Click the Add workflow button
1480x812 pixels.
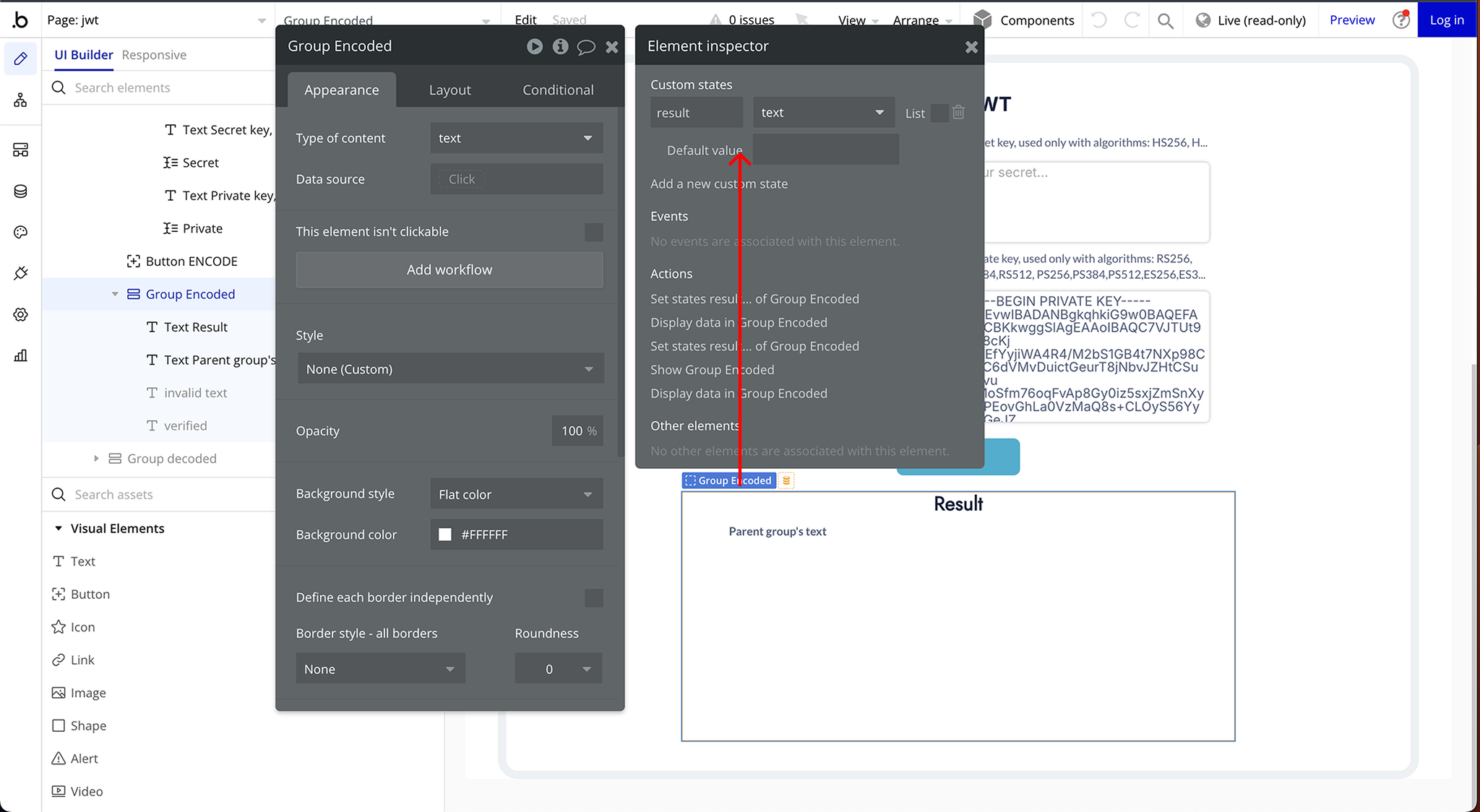point(449,269)
